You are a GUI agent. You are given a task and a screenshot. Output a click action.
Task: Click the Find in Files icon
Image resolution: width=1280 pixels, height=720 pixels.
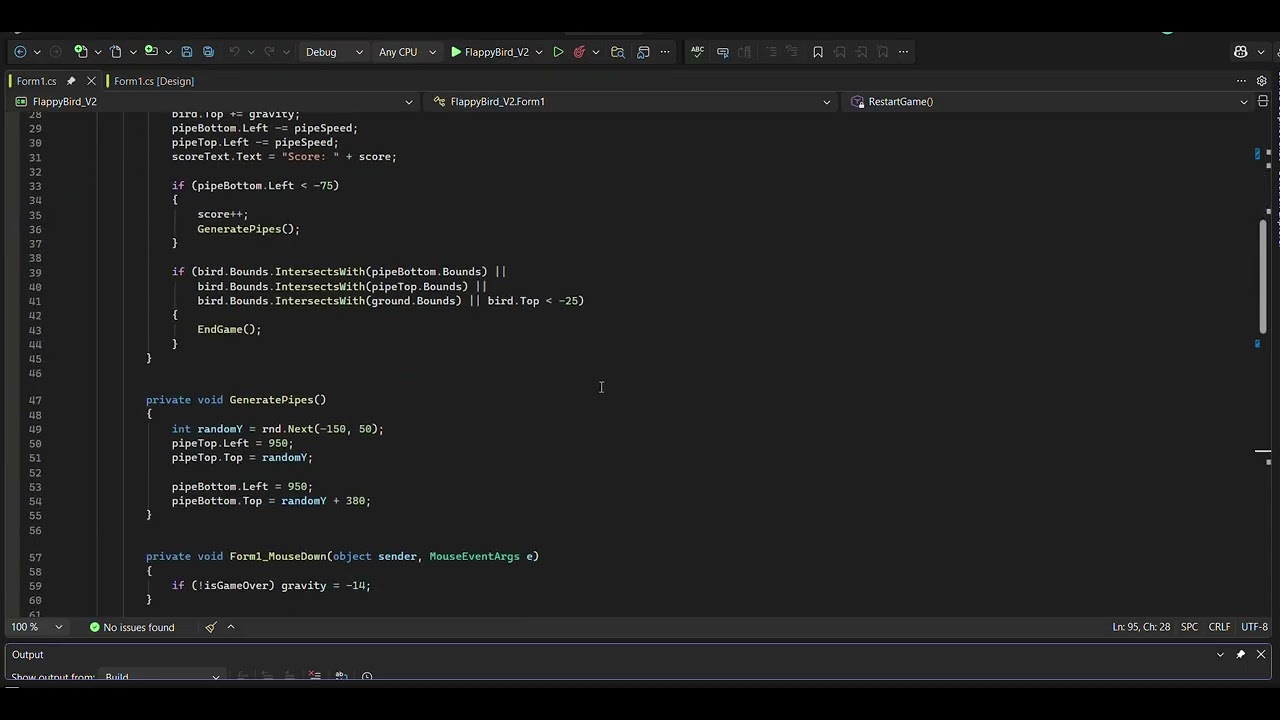pyautogui.click(x=618, y=52)
